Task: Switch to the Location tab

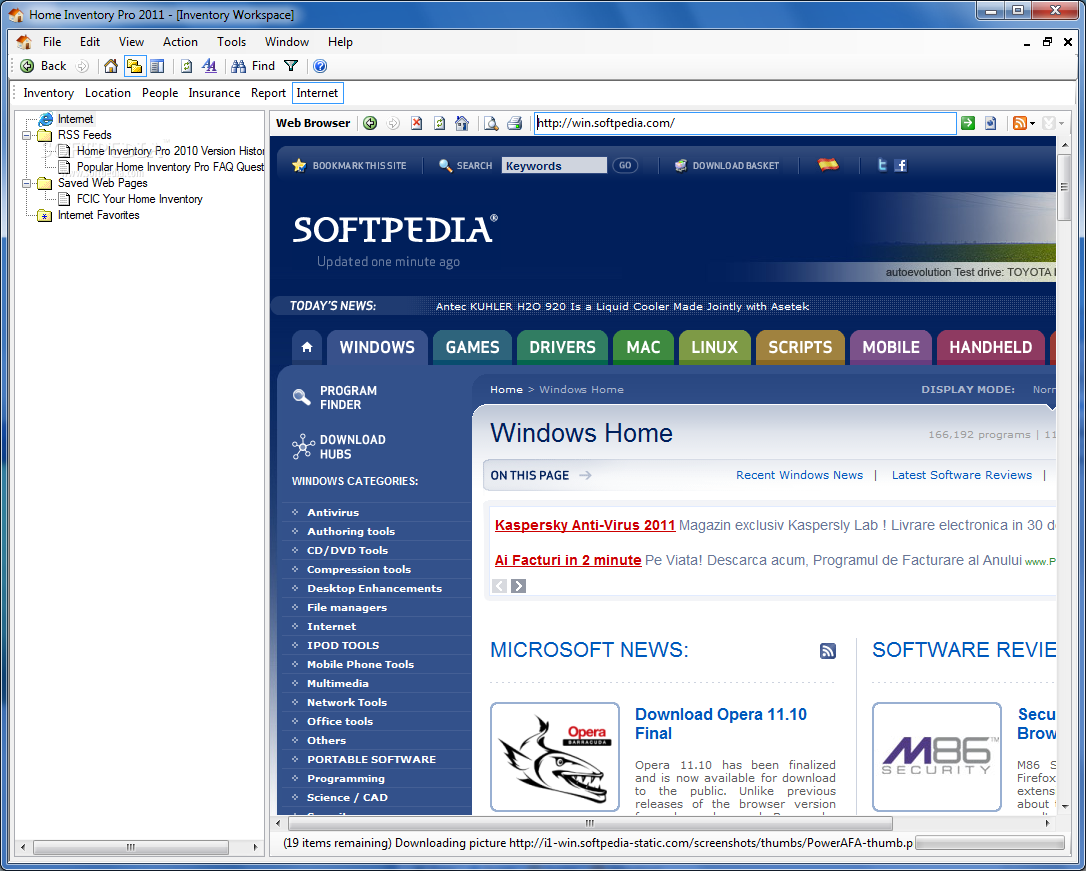Action: pyautogui.click(x=108, y=93)
